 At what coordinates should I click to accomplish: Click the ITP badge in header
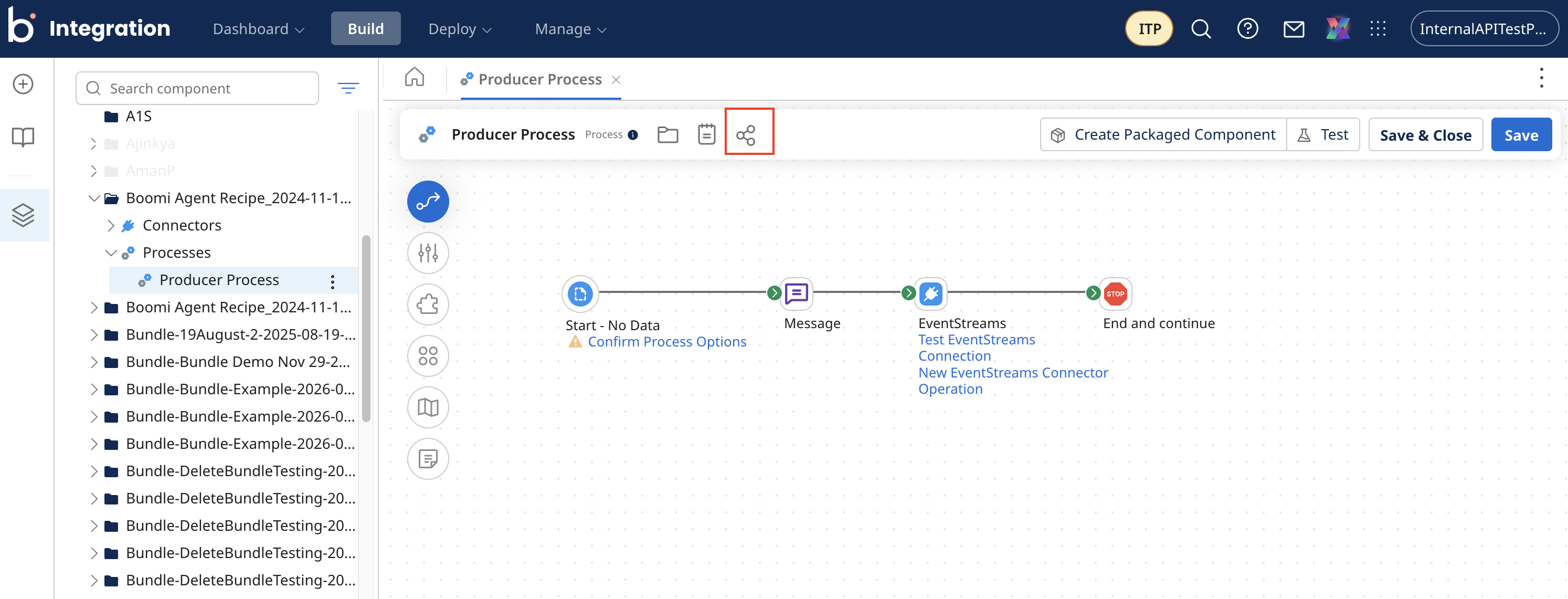click(1149, 28)
